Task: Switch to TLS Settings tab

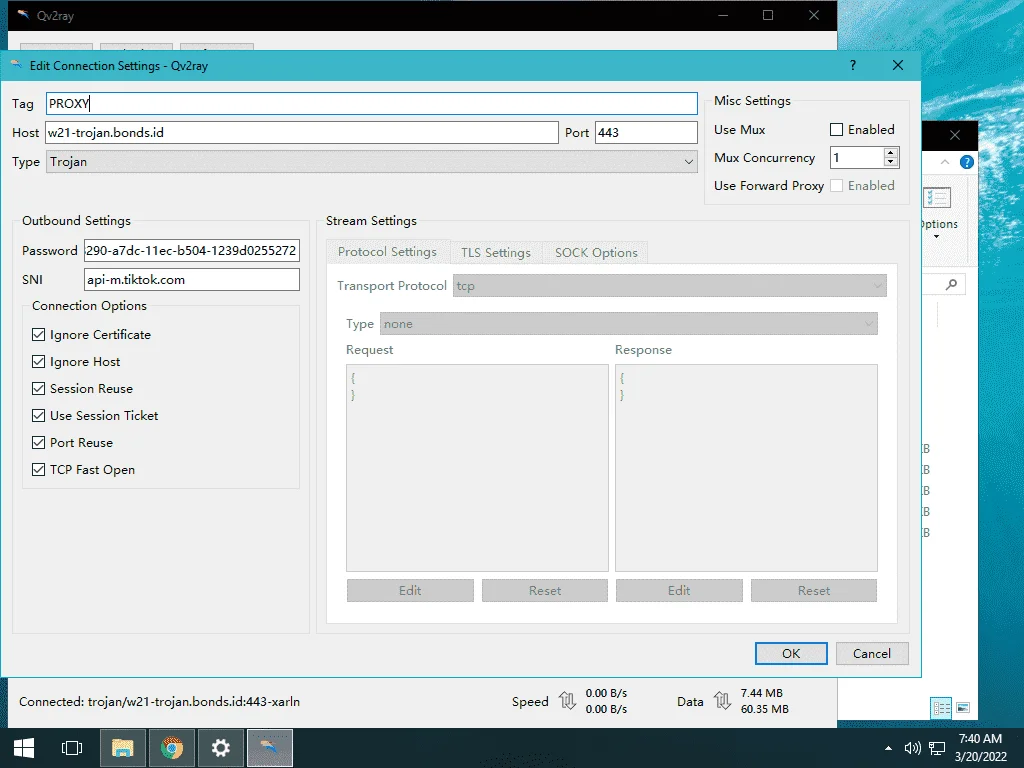Action: (x=496, y=253)
